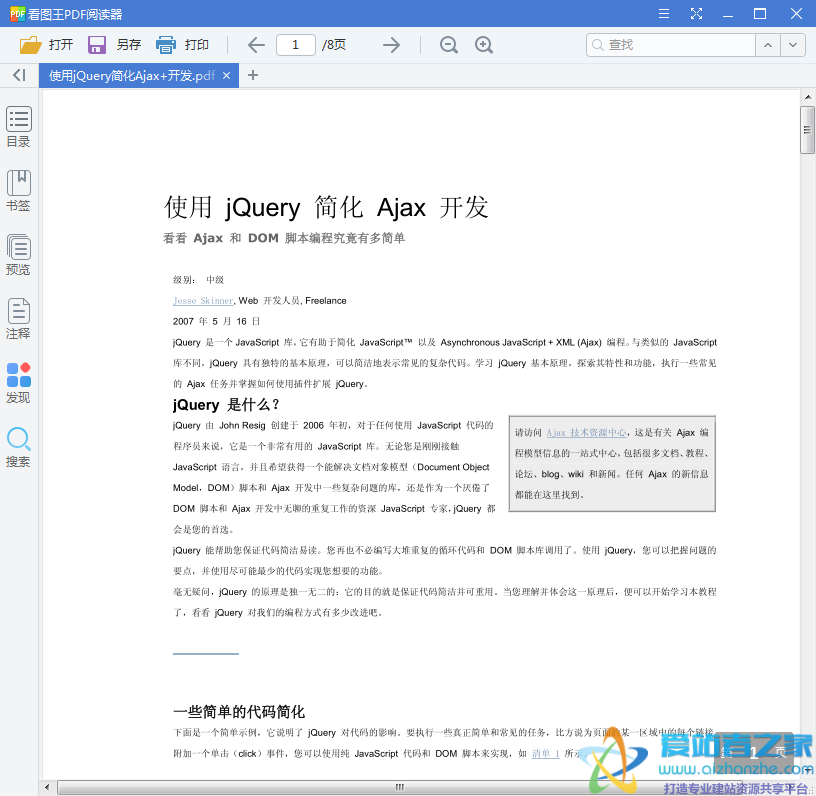The height and width of the screenshot is (796, 816).
Task: Jump to next search result arrow
Action: (x=793, y=45)
